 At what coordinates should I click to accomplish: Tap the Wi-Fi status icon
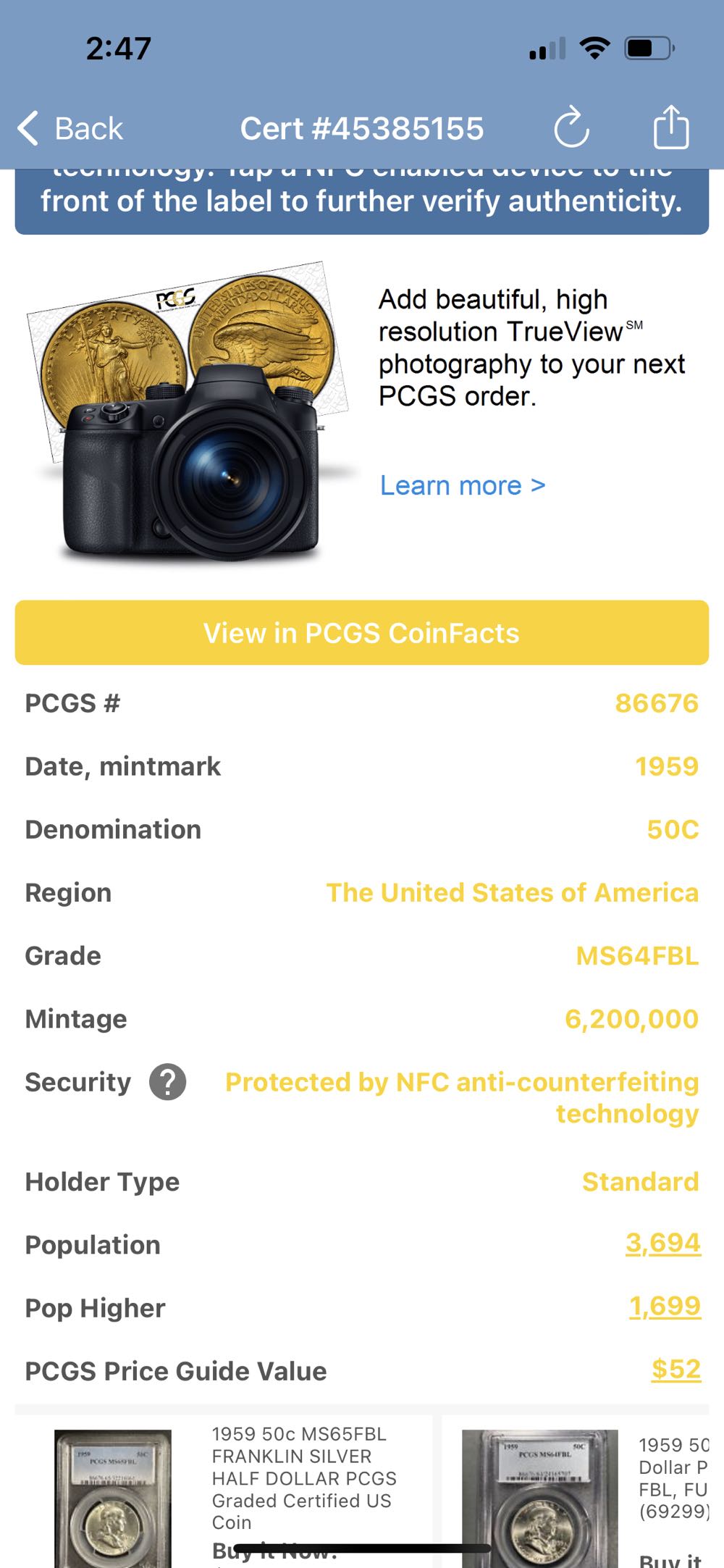(x=594, y=49)
